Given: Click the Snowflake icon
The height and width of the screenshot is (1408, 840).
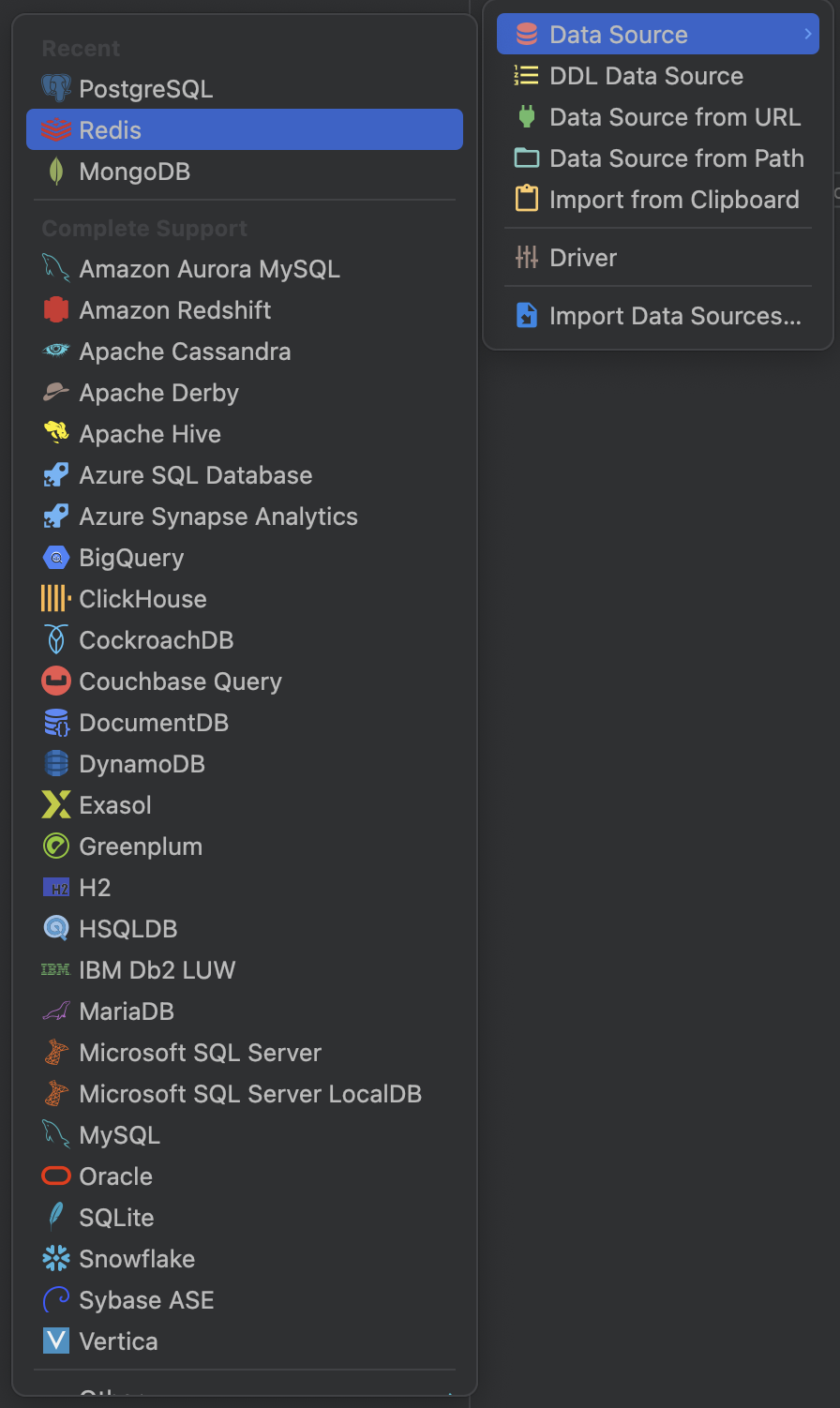Looking at the screenshot, I should [56, 1259].
